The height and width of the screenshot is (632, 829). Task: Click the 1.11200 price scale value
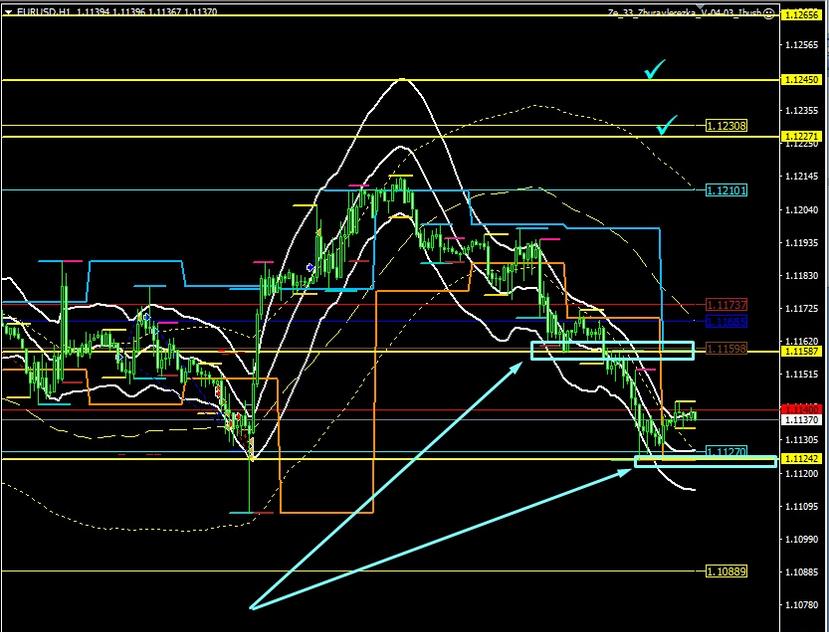(802, 473)
